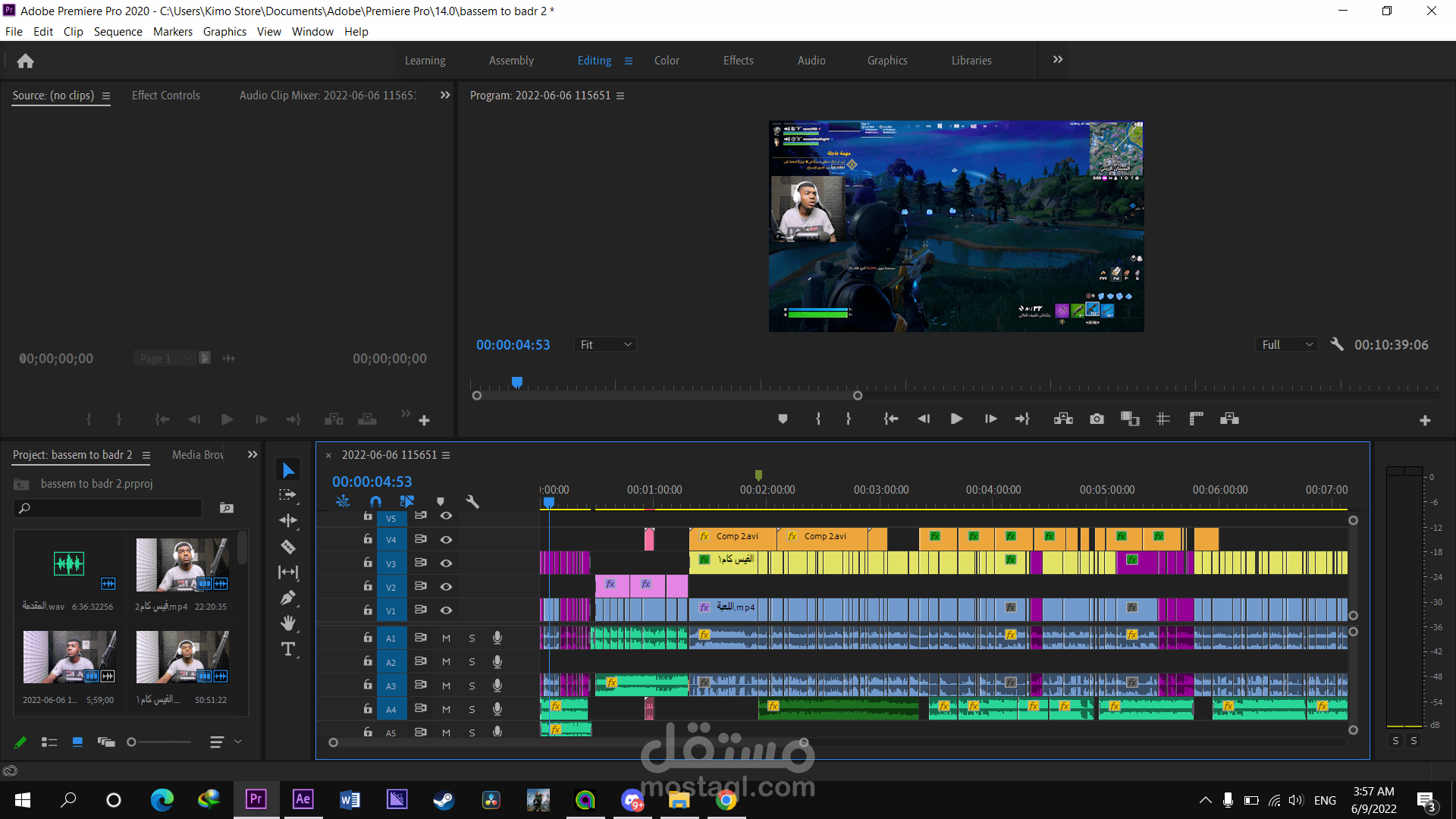
Task: Open the Markers menu
Action: (173, 32)
